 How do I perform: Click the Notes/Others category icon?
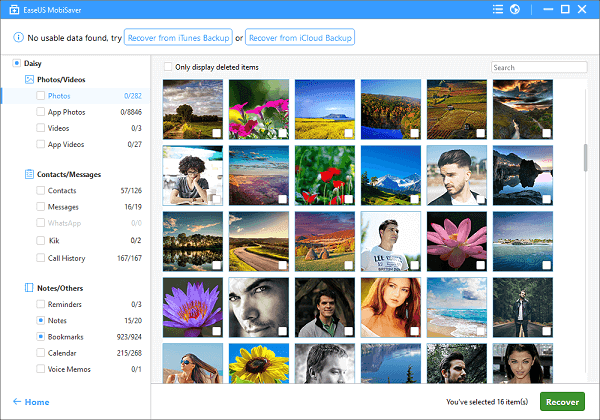(x=29, y=287)
